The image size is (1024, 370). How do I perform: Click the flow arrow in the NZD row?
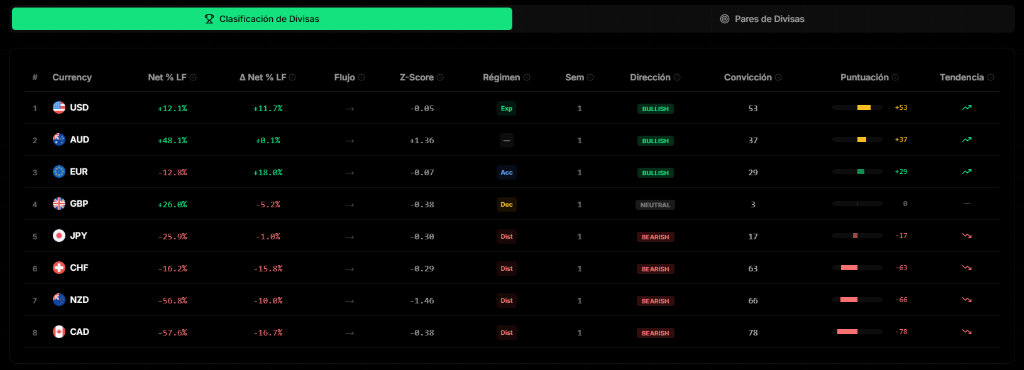(x=349, y=300)
